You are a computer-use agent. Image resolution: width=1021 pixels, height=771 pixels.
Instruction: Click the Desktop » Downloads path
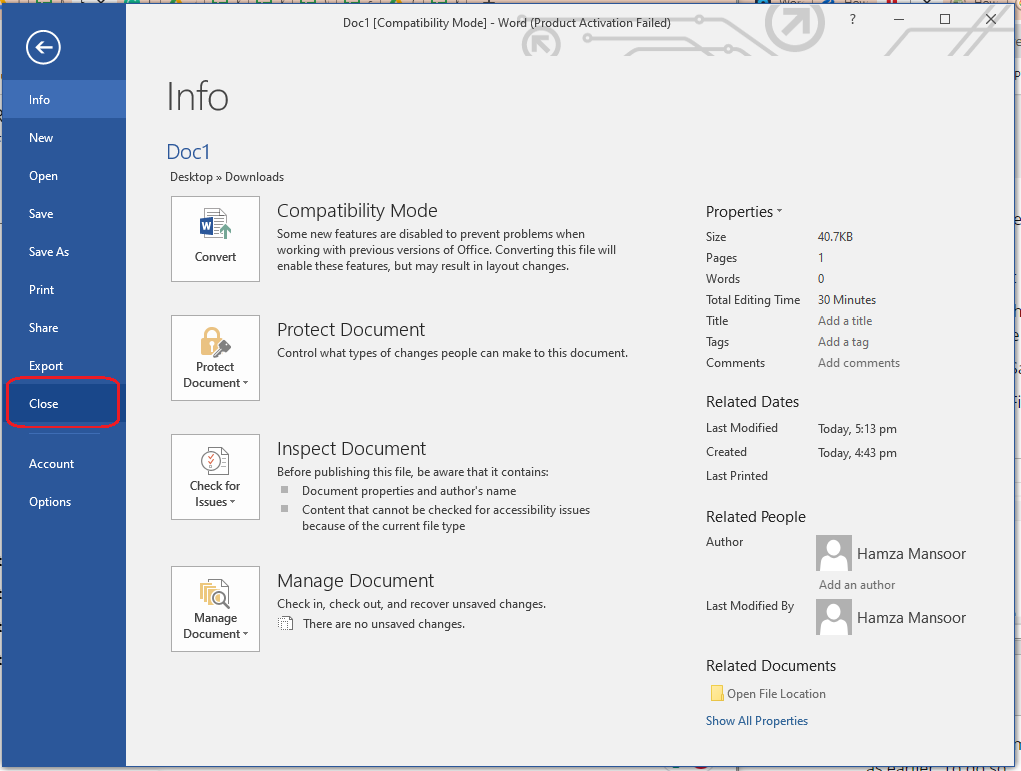click(x=227, y=176)
